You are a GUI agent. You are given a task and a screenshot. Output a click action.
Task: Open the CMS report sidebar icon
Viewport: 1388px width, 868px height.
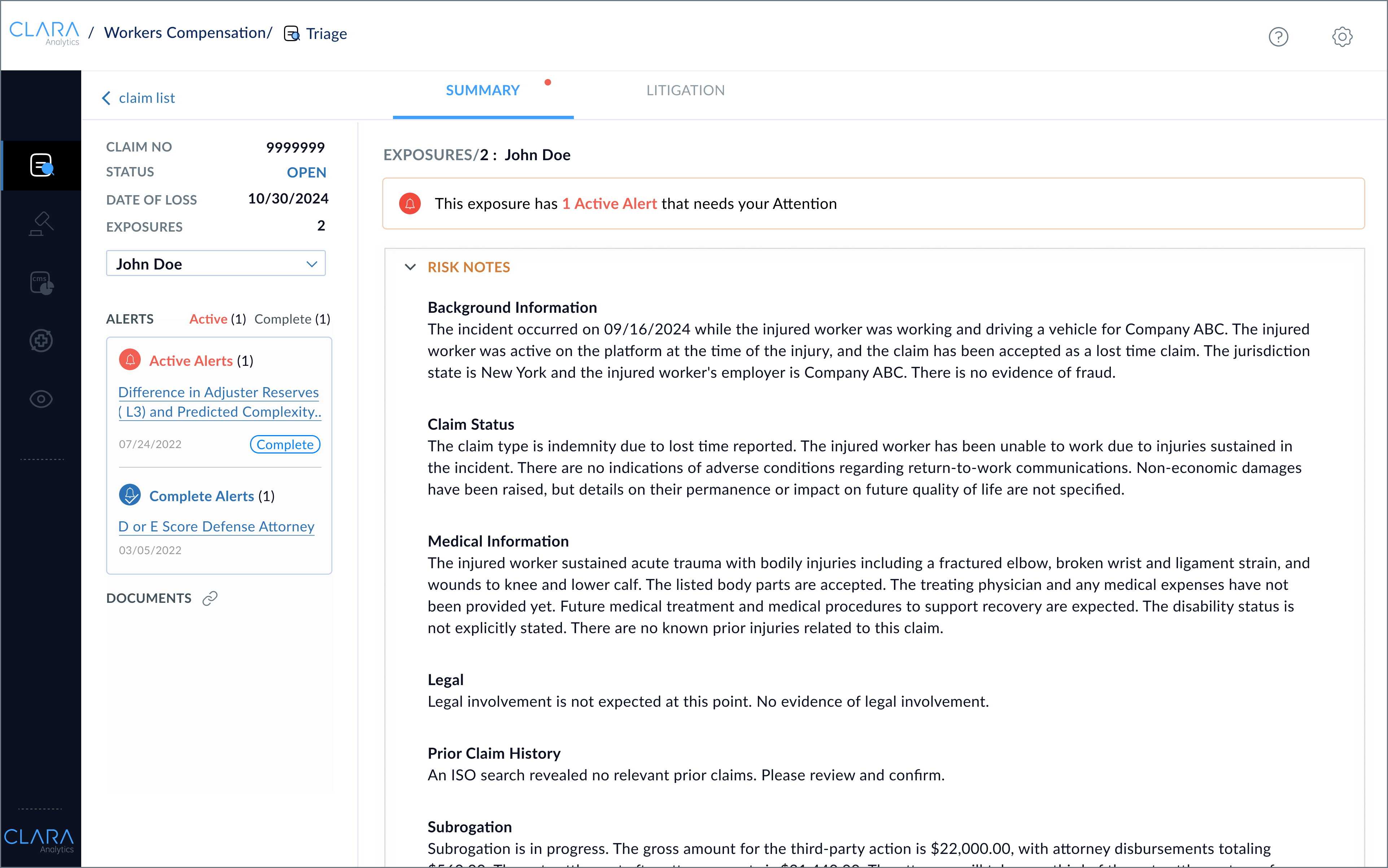[x=42, y=283]
